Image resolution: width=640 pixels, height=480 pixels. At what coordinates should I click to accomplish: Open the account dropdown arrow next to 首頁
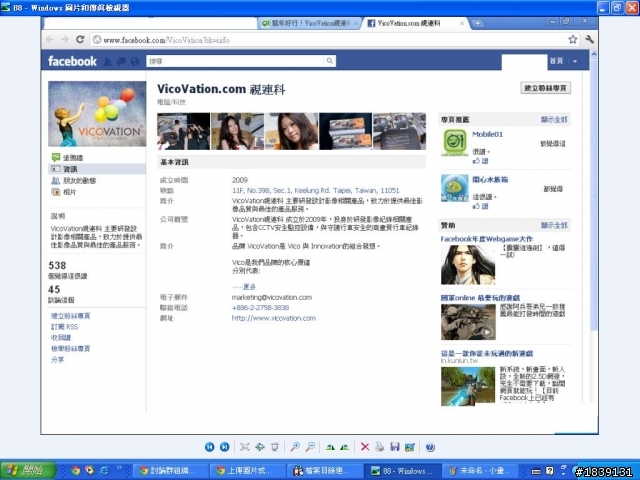pos(575,61)
